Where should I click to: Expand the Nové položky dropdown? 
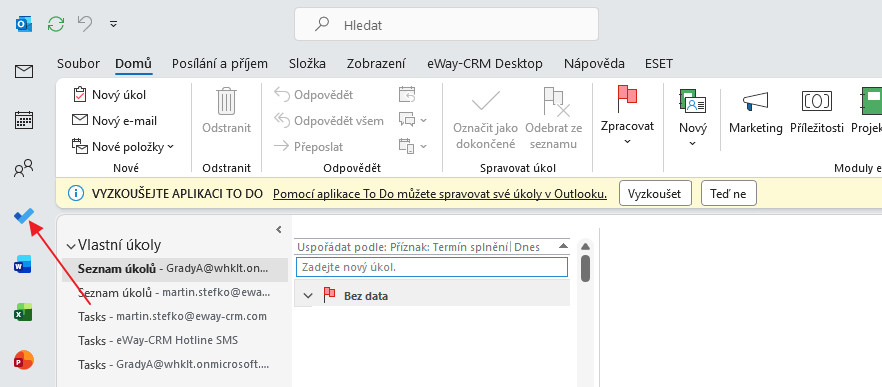pos(123,147)
